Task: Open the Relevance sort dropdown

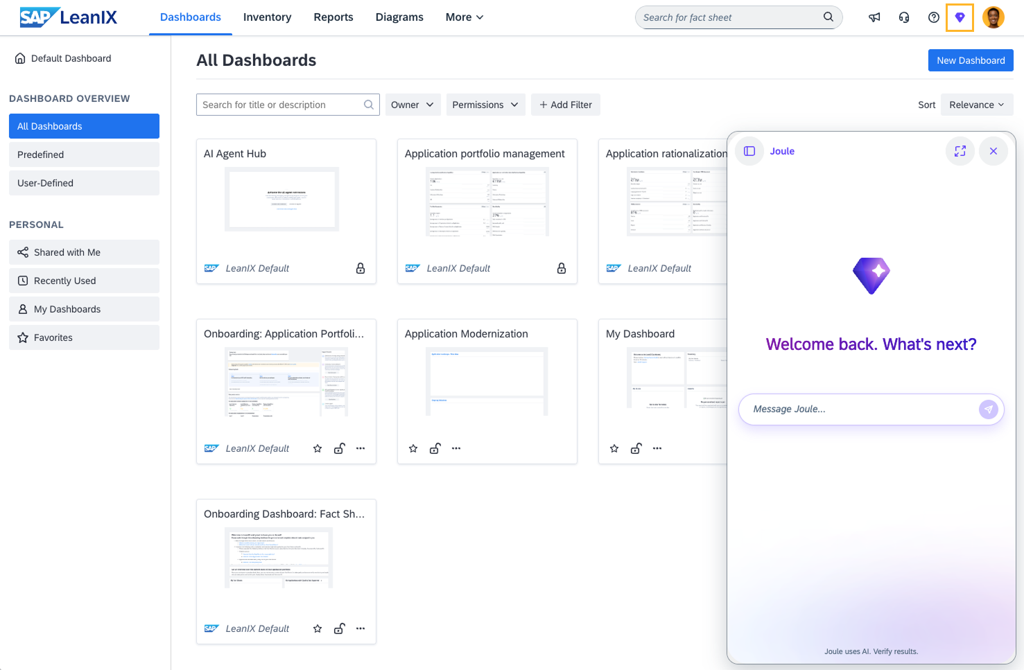Action: [x=976, y=104]
